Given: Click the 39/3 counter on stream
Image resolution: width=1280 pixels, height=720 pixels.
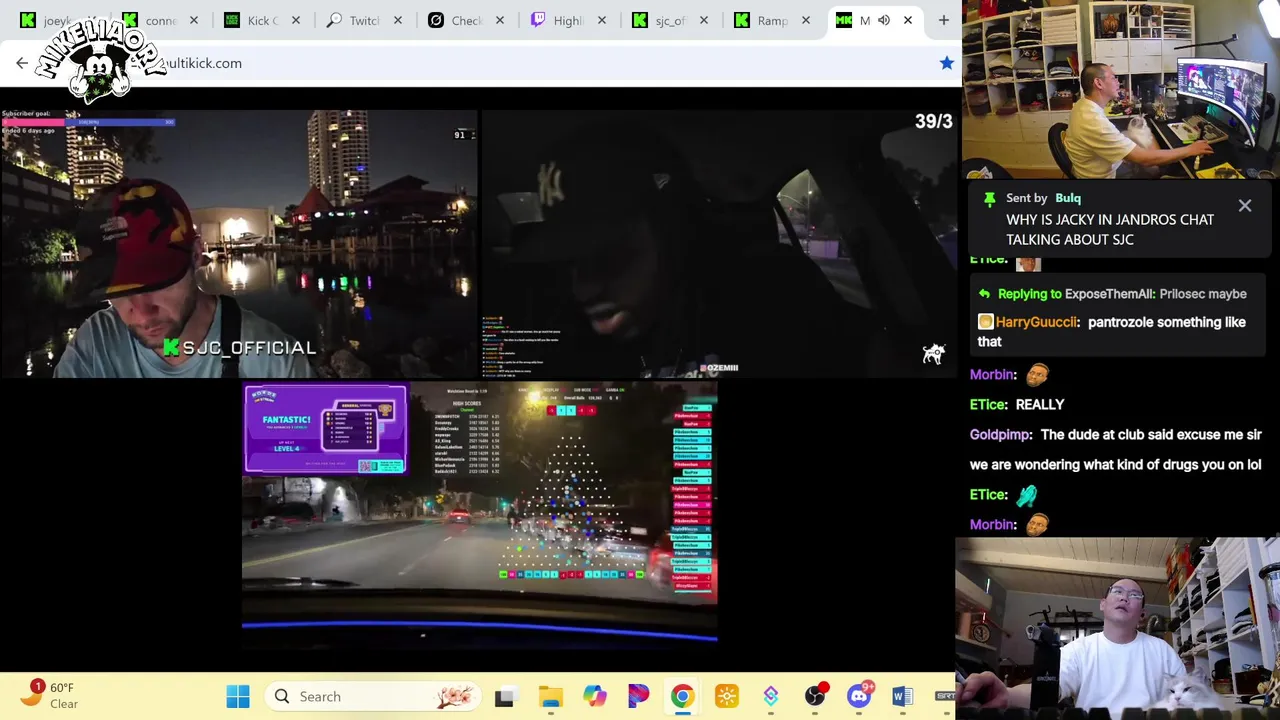Looking at the screenshot, I should click(x=933, y=122).
